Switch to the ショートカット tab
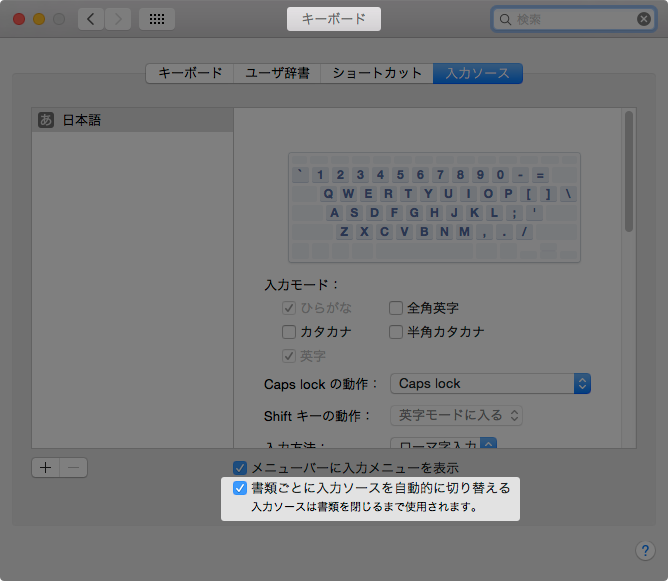Screen dimensions: 668x581 click(x=377, y=73)
